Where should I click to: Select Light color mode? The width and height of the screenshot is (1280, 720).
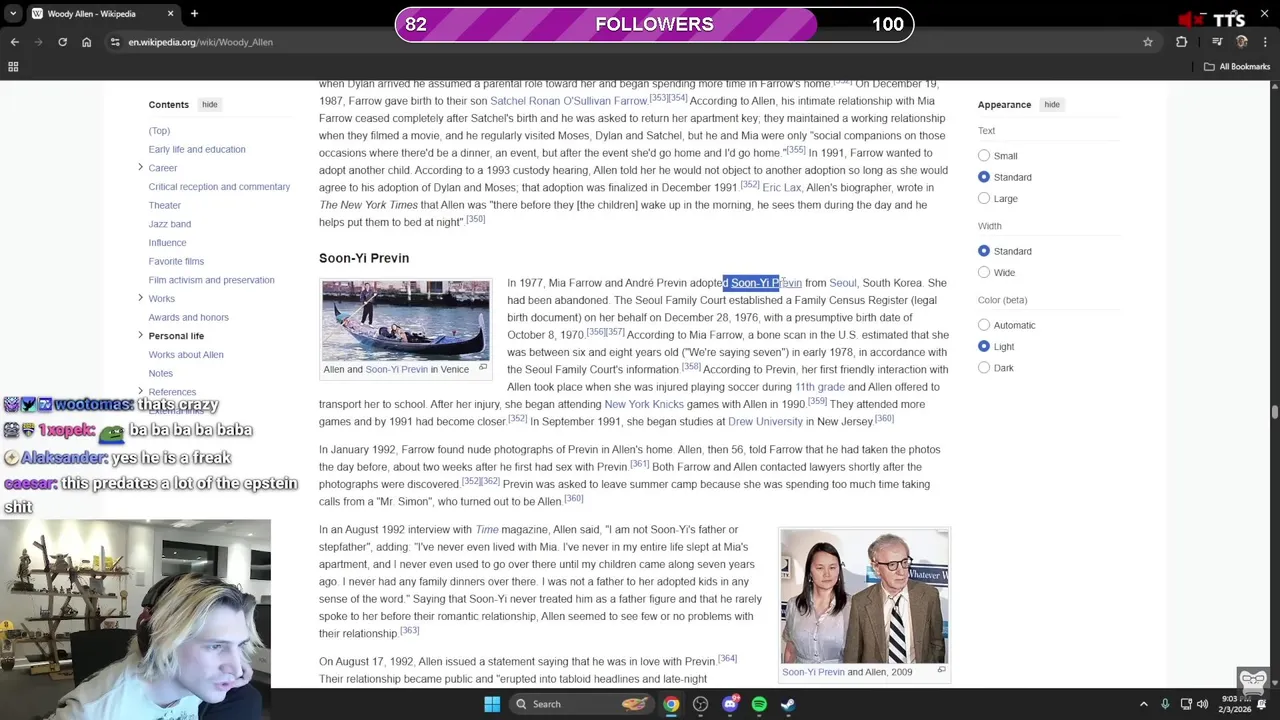pos(984,346)
